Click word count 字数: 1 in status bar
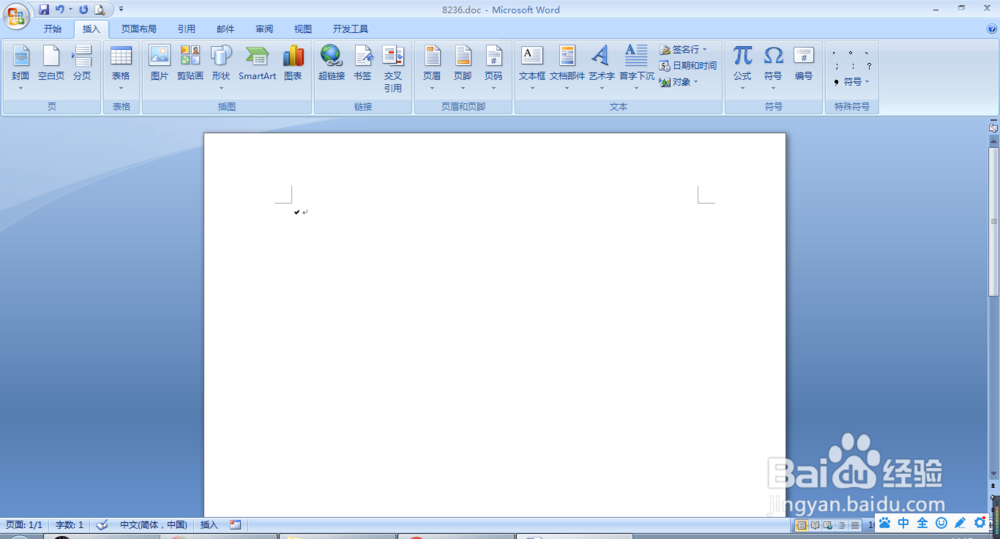Viewport: 1000px width, 539px height. tap(70, 525)
